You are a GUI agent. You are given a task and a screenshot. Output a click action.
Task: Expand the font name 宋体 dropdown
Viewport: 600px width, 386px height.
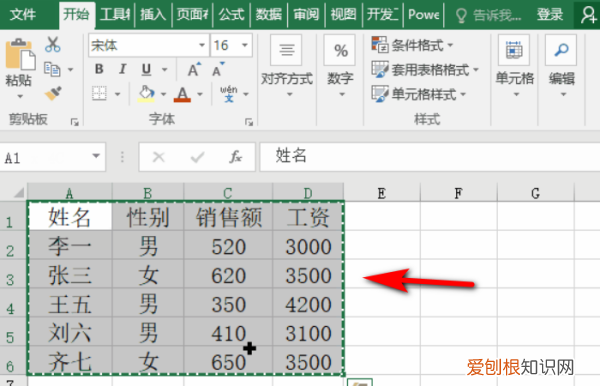tap(202, 45)
